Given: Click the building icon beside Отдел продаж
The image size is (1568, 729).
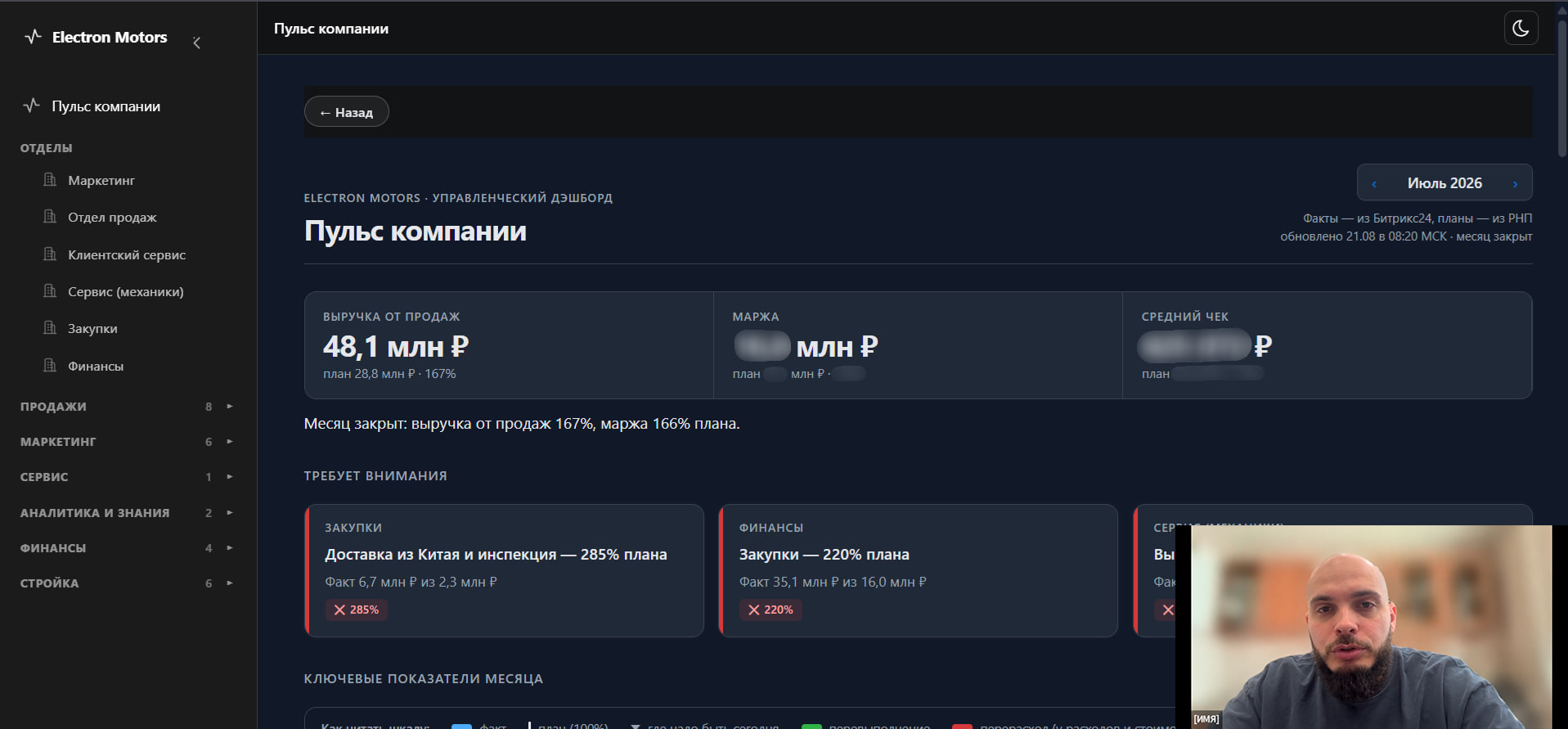Looking at the screenshot, I should [x=50, y=217].
